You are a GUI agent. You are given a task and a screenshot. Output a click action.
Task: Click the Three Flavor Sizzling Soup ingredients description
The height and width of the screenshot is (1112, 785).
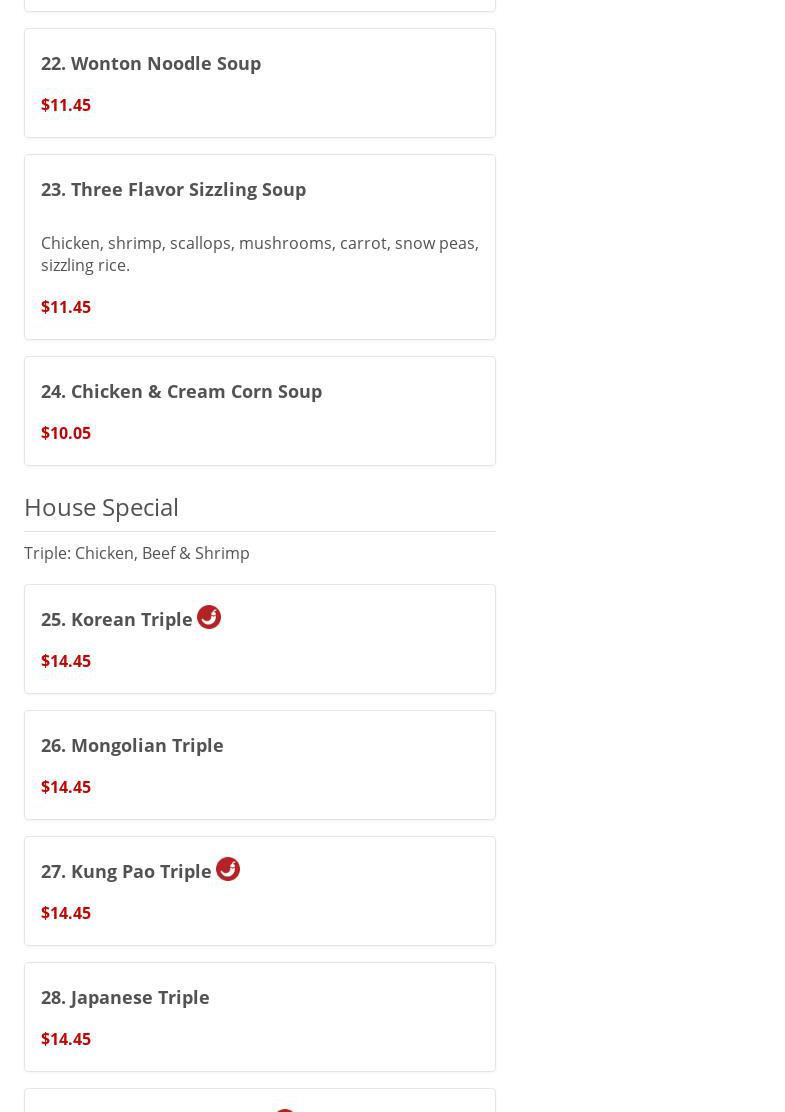point(259,254)
